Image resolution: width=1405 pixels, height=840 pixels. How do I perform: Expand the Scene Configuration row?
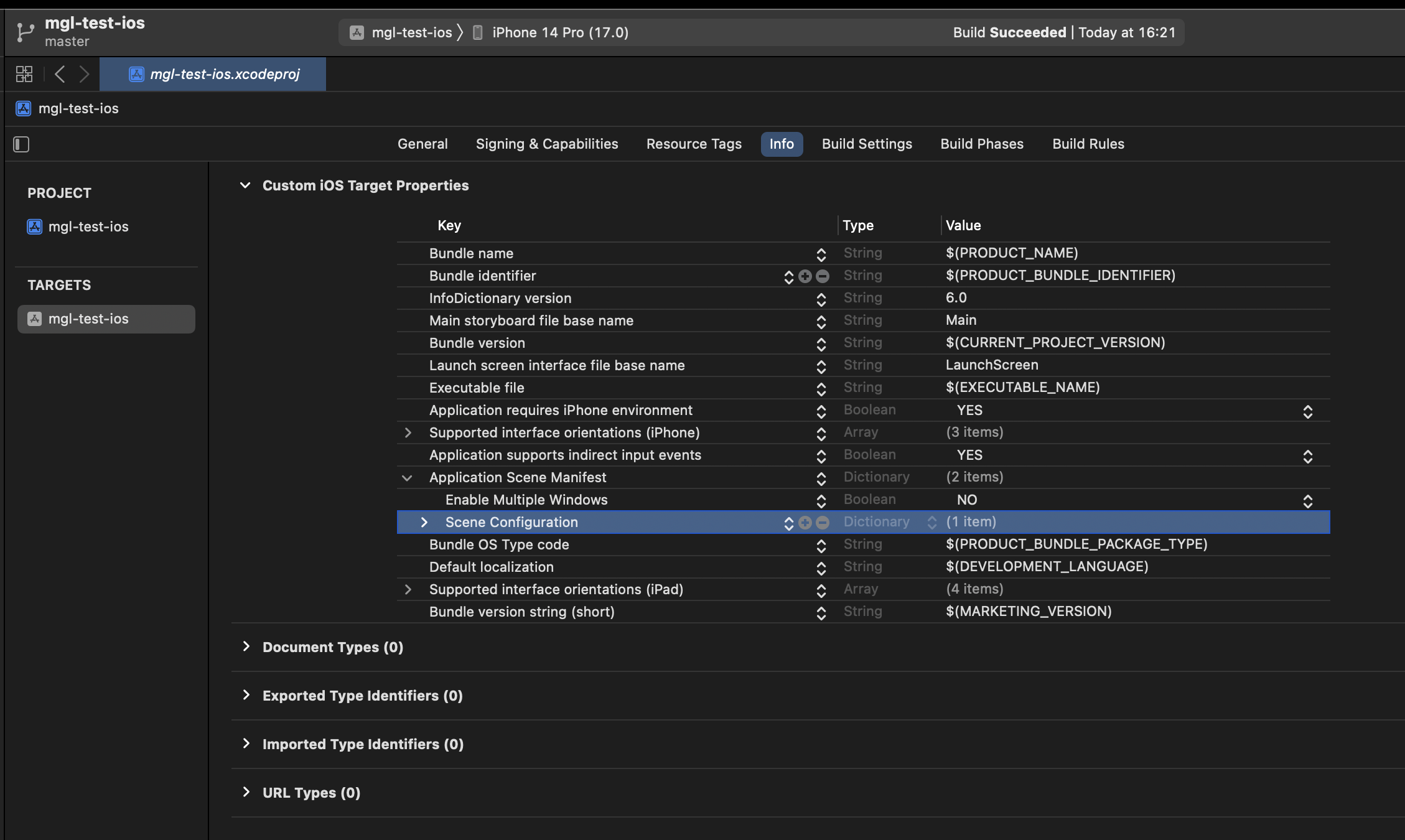(x=424, y=522)
